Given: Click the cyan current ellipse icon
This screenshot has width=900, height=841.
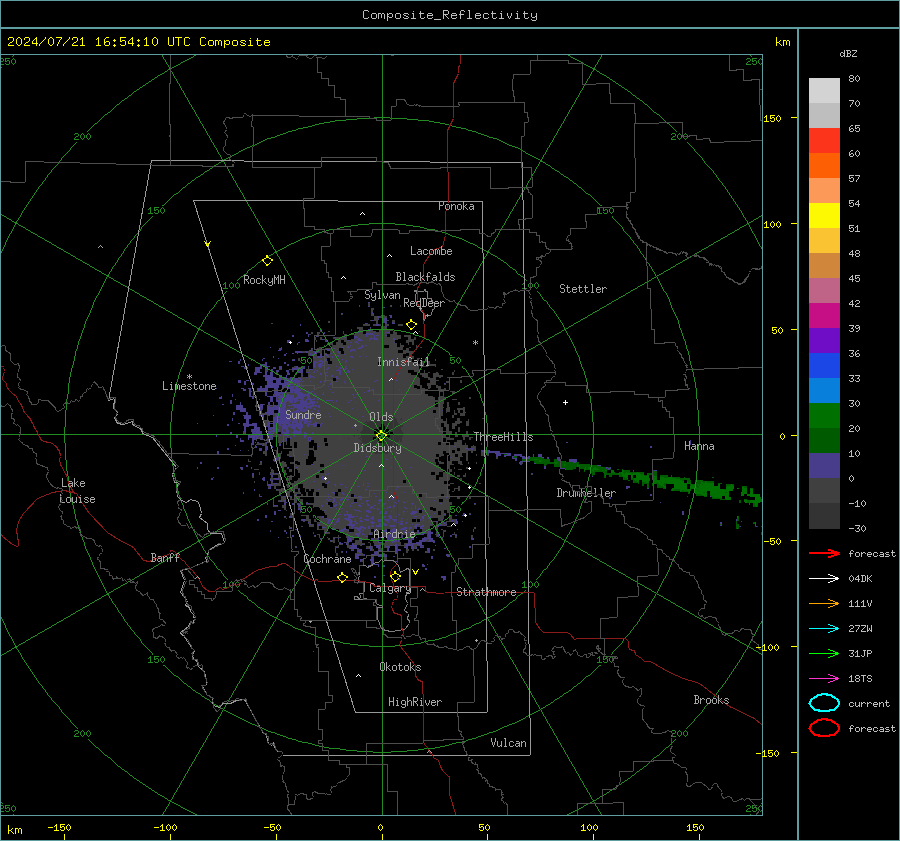Looking at the screenshot, I should [824, 703].
